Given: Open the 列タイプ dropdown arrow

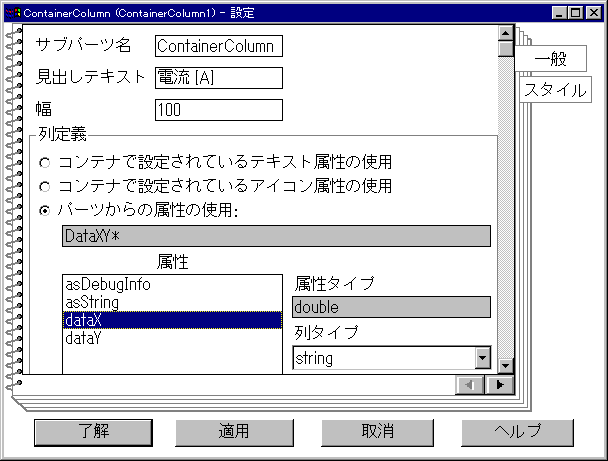Looking at the screenshot, I should coord(482,357).
